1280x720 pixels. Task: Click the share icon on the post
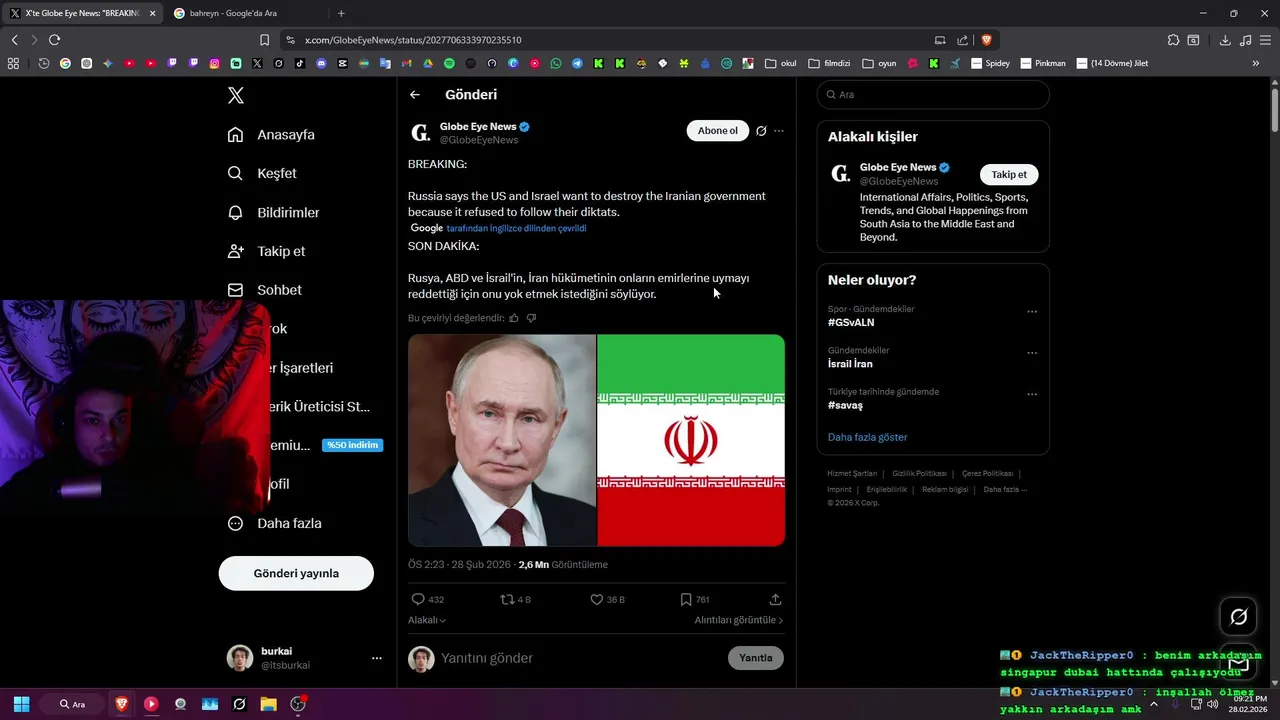click(x=775, y=599)
